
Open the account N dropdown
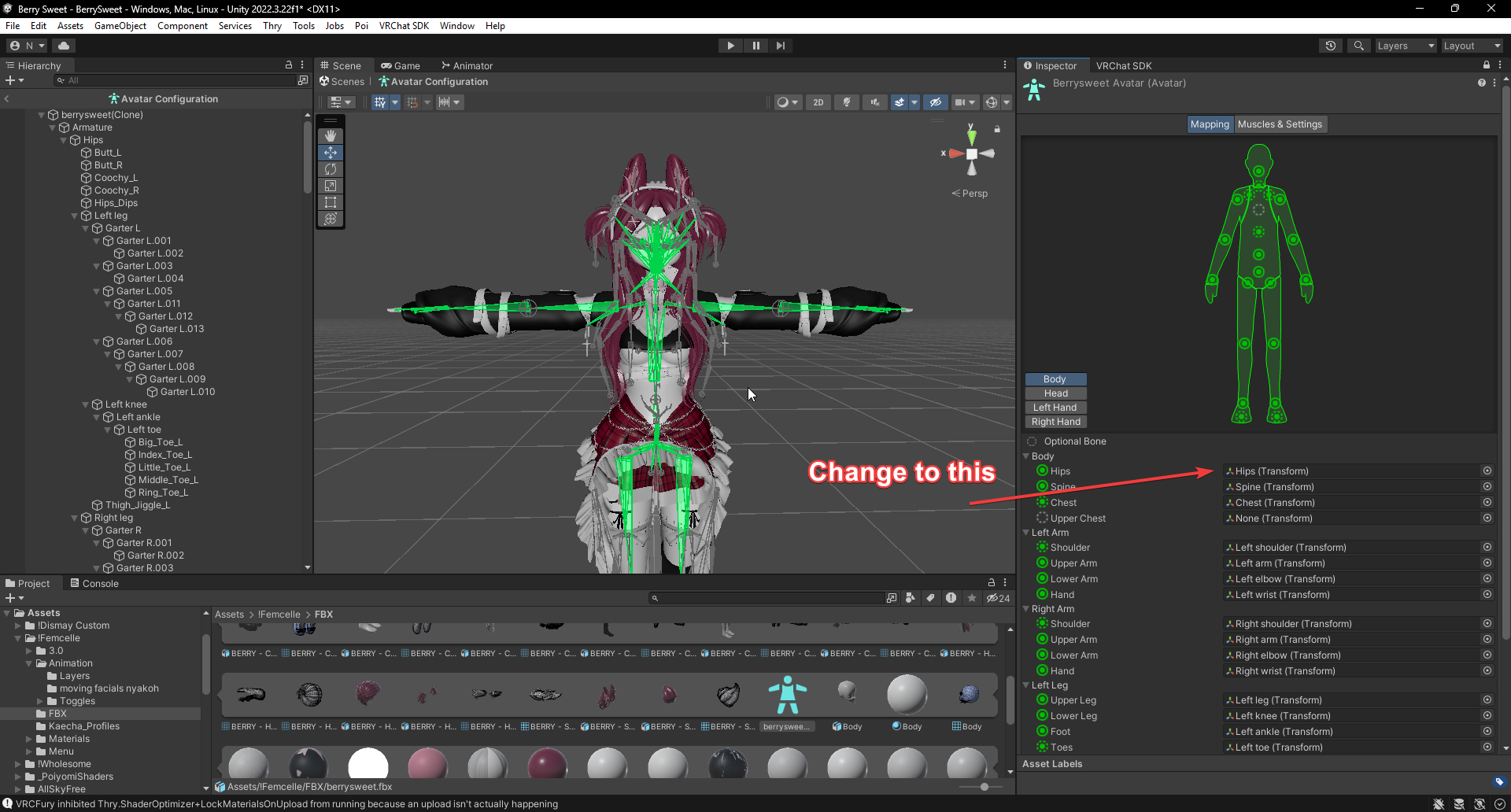[27, 46]
